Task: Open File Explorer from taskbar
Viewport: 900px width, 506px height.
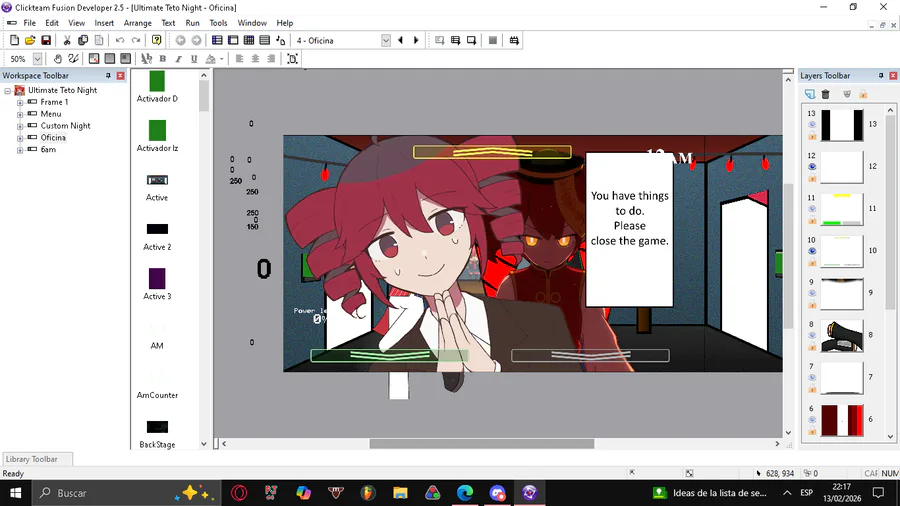Action: 400,493
